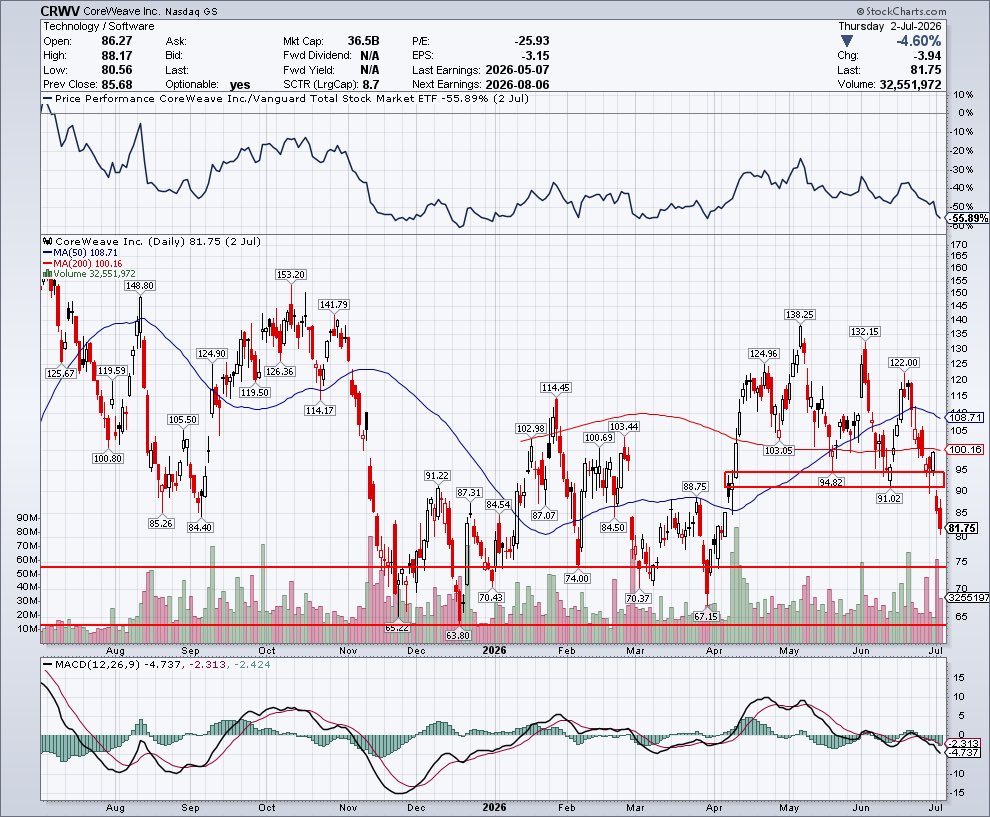
Task: Click the 124.96 price label
Action: [763, 354]
